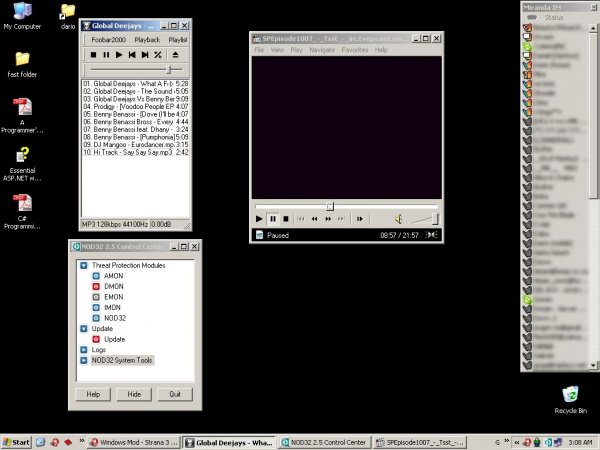Select track 08 Benny Benassi Pumphonia
This screenshot has height=450, width=600.
pyautogui.click(x=135, y=137)
